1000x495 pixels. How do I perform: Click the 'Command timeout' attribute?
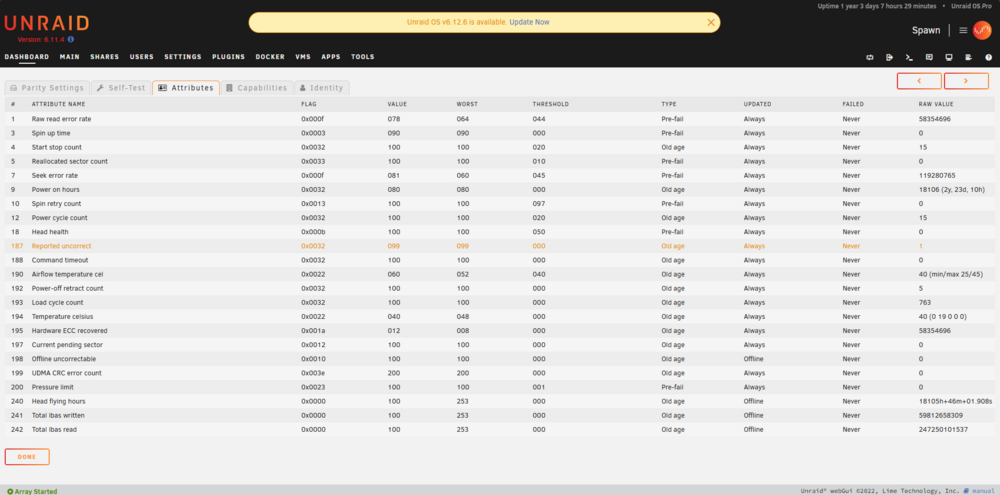60,260
